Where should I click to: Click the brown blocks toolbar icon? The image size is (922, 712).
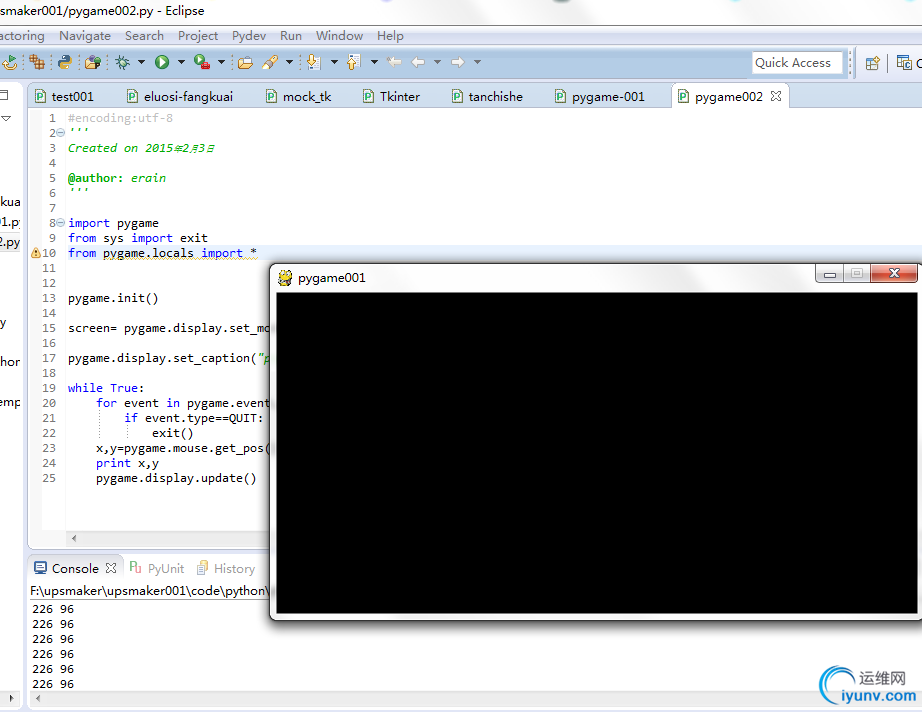pos(36,62)
